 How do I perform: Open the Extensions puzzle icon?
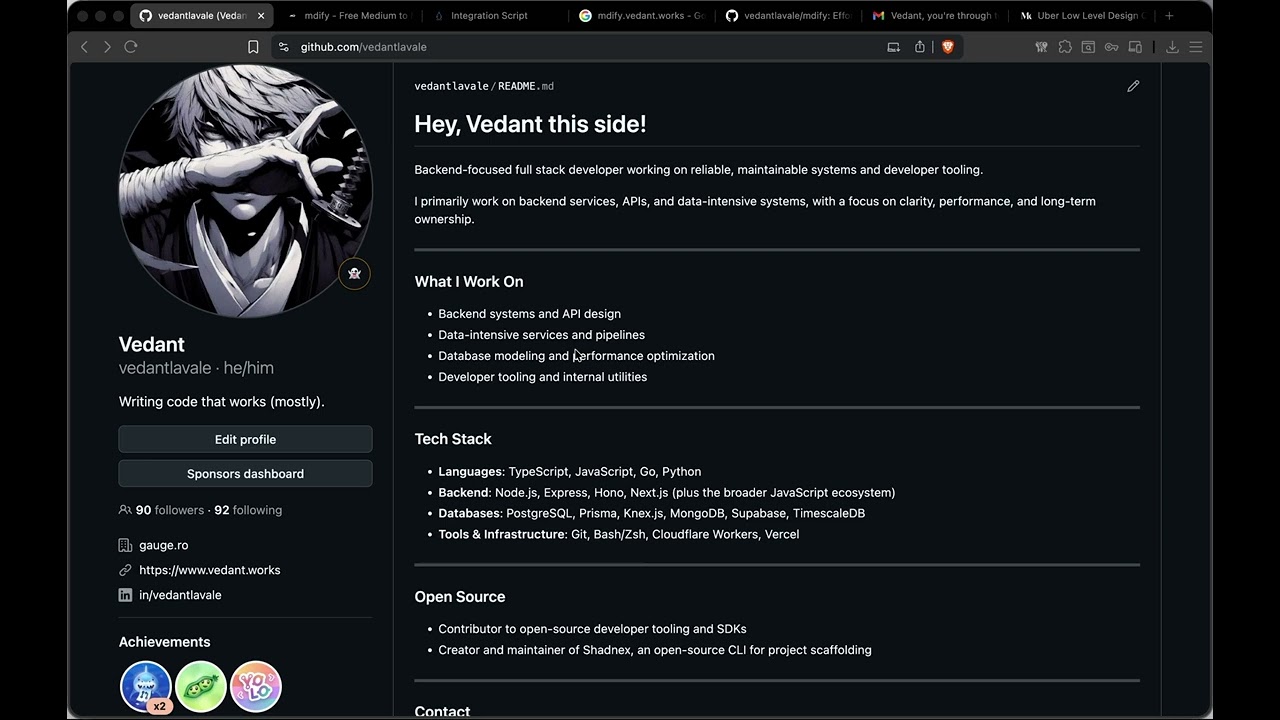[x=1065, y=47]
